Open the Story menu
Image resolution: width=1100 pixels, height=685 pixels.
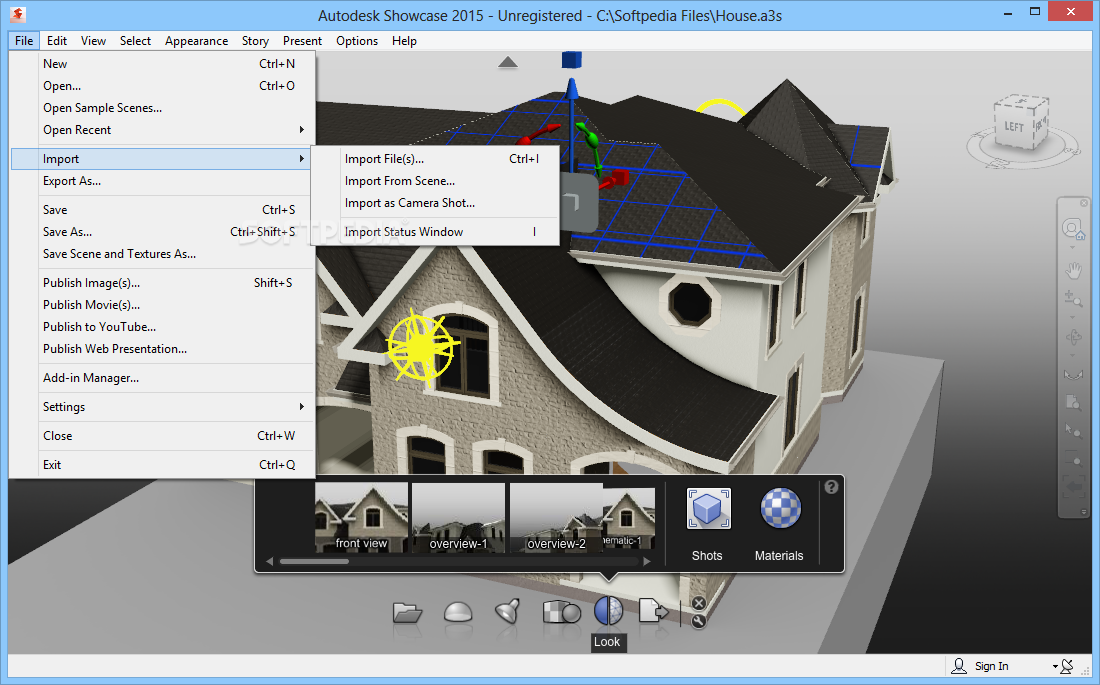[x=255, y=41]
